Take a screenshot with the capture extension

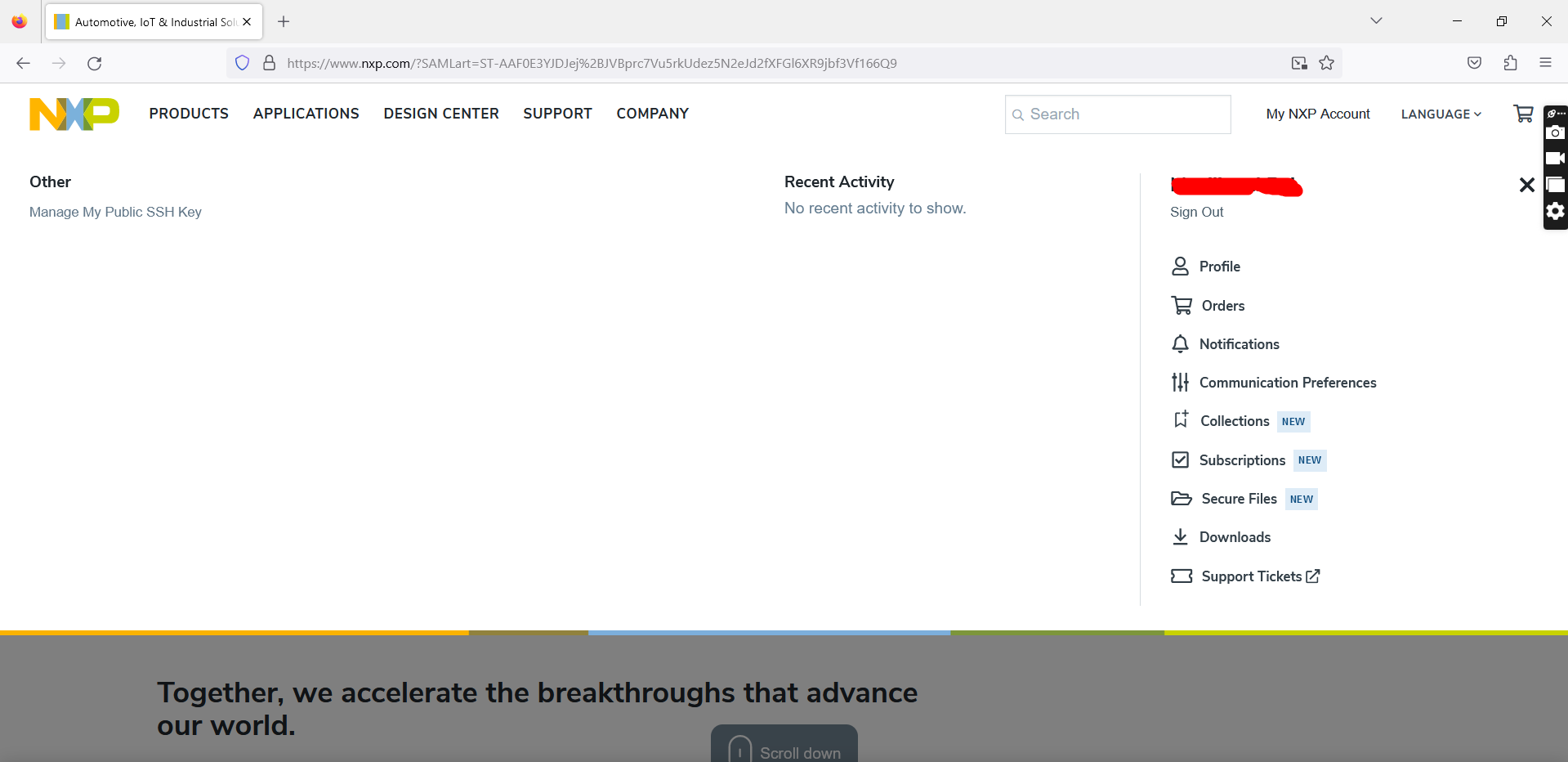coord(1556,132)
